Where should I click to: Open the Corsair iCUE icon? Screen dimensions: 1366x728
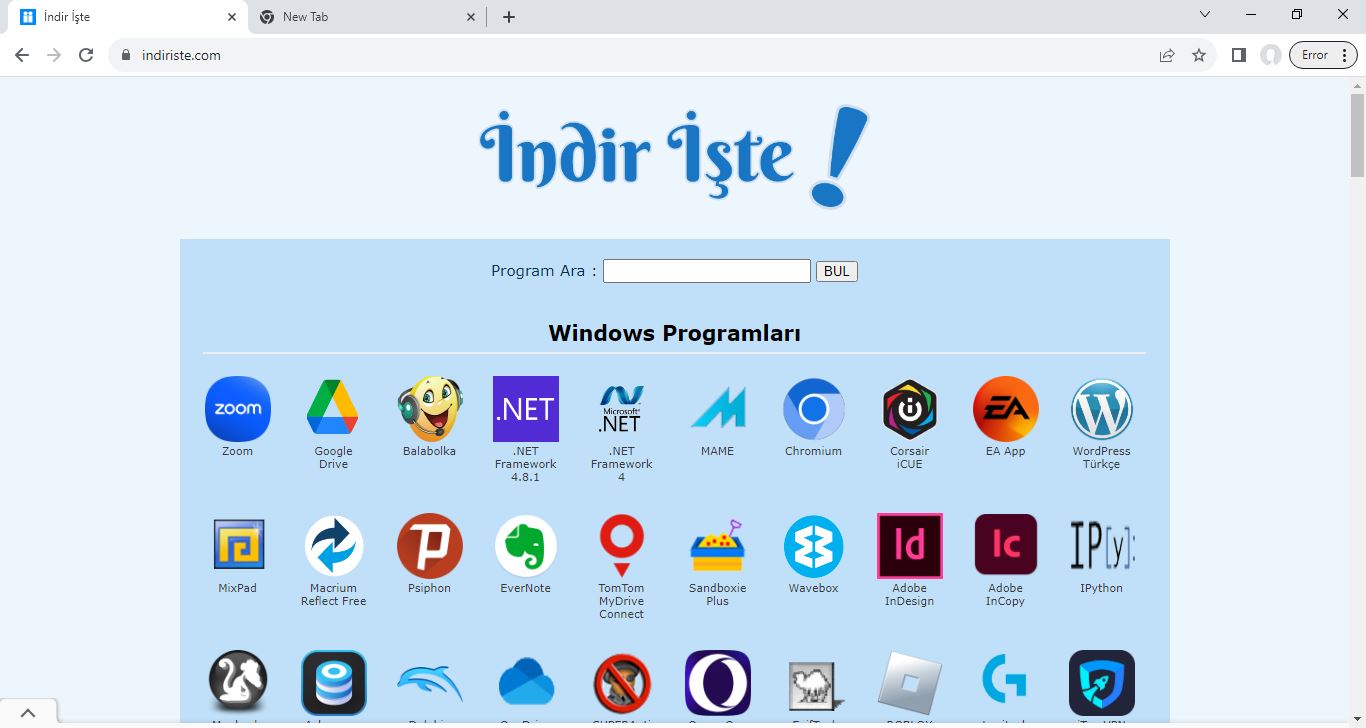909,409
